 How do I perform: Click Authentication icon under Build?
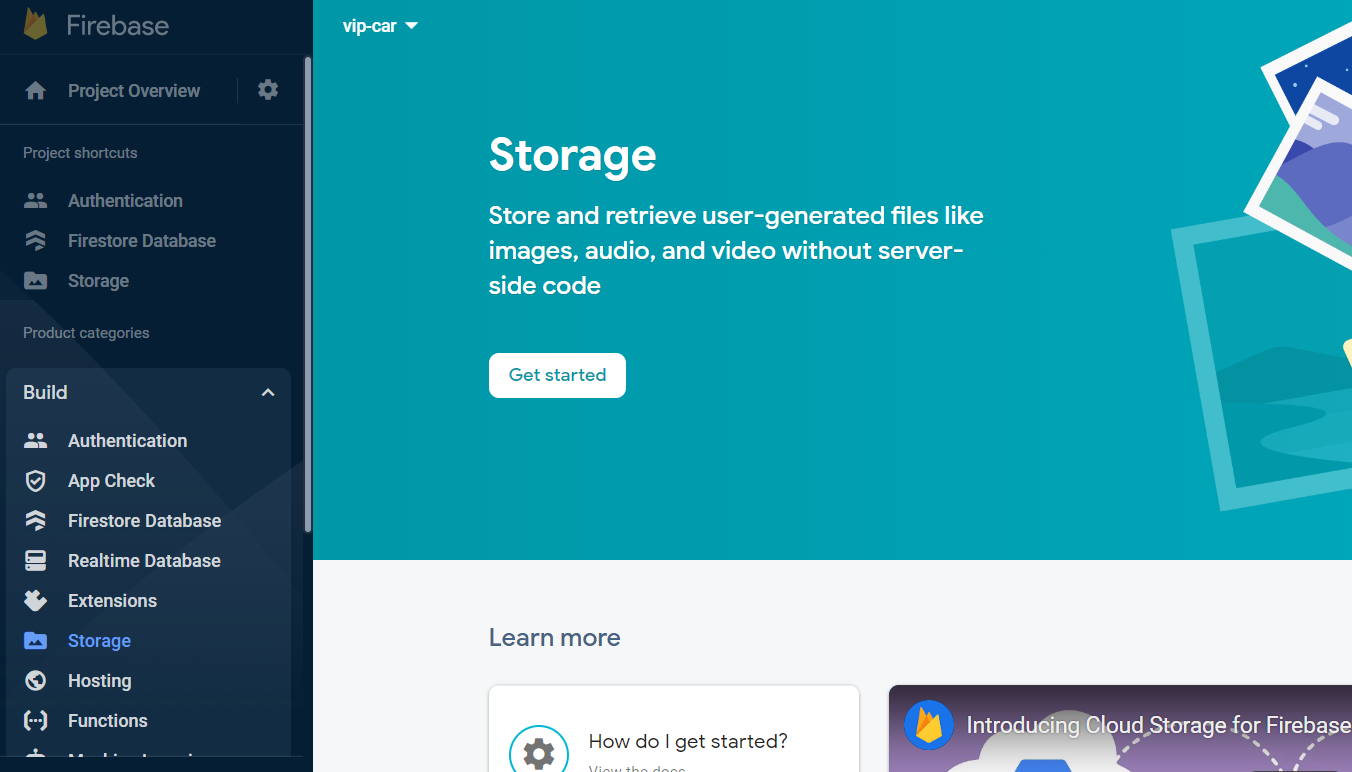click(x=36, y=441)
